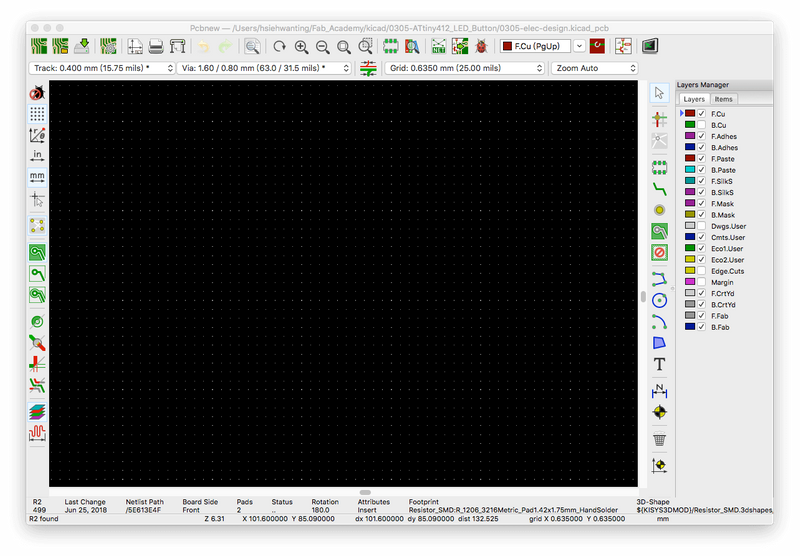
Task: Toggle B.Cu layer visibility checkbox
Action: pos(701,125)
